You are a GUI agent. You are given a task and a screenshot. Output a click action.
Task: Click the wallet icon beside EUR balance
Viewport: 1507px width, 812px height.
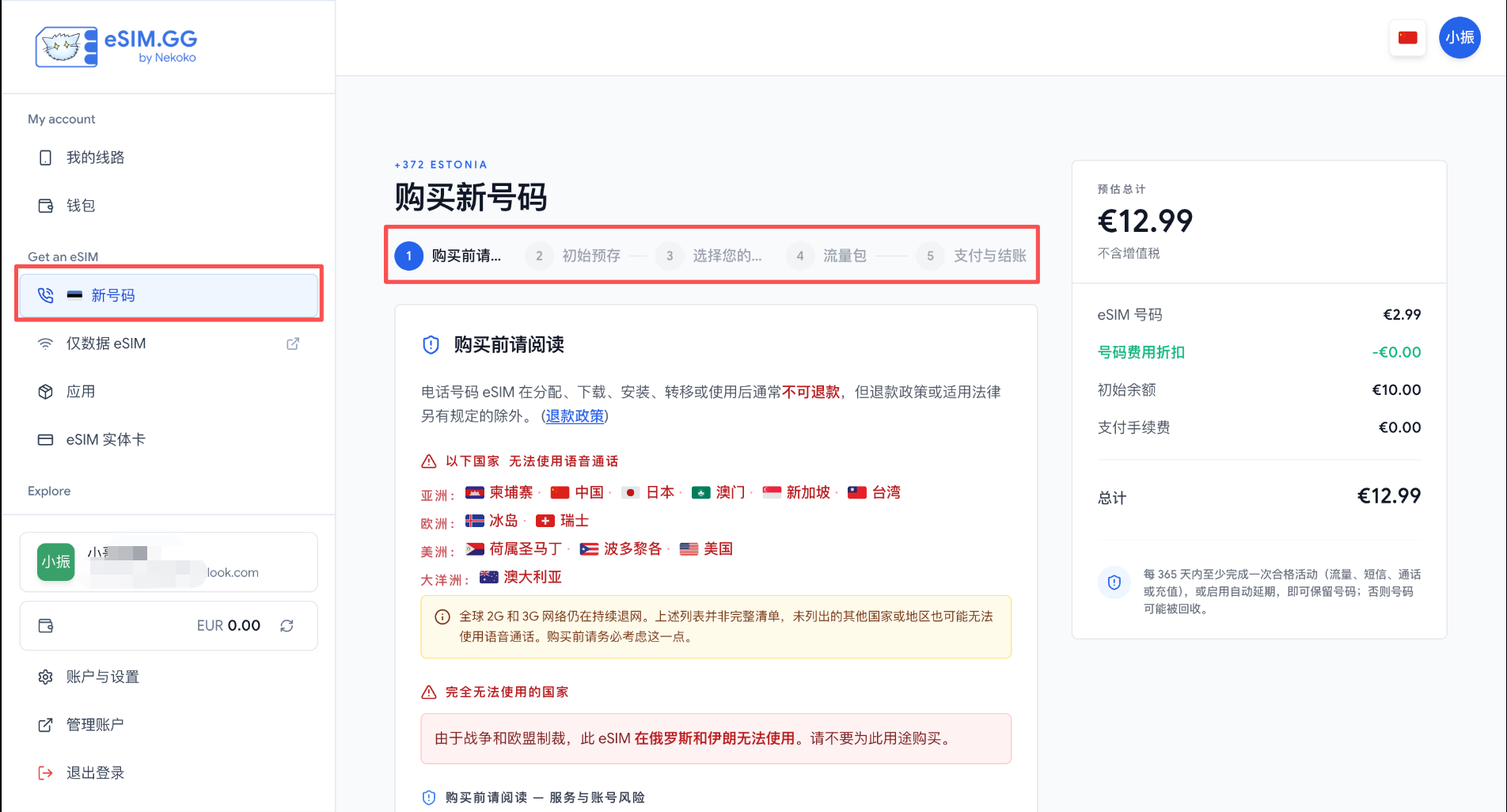[46, 626]
